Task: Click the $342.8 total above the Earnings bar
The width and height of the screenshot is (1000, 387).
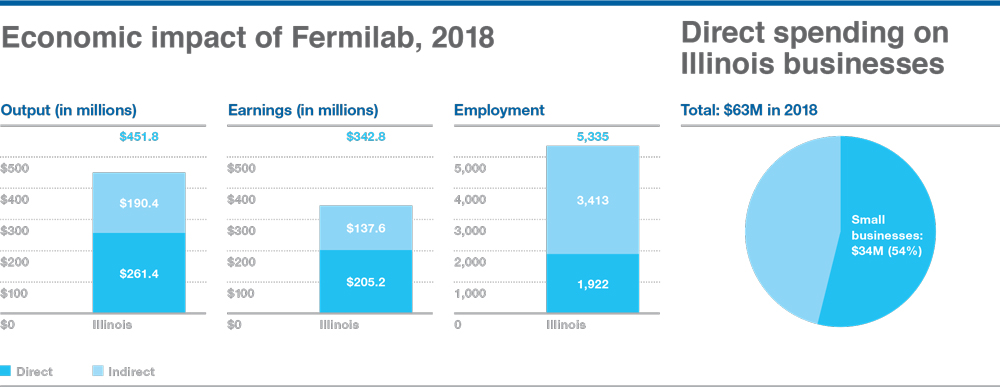Action: point(366,136)
